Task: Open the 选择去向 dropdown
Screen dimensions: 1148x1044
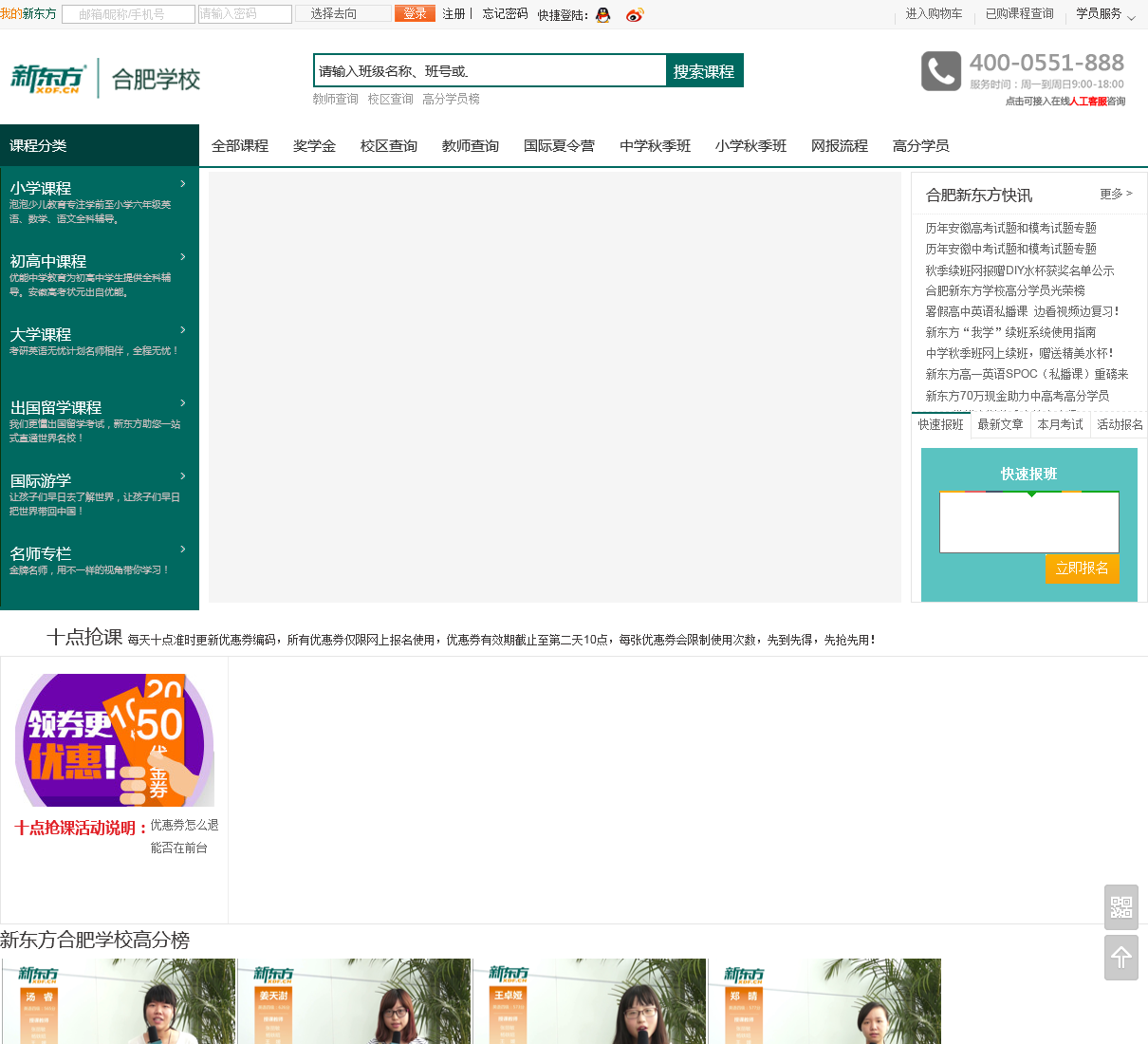Action: click(343, 13)
